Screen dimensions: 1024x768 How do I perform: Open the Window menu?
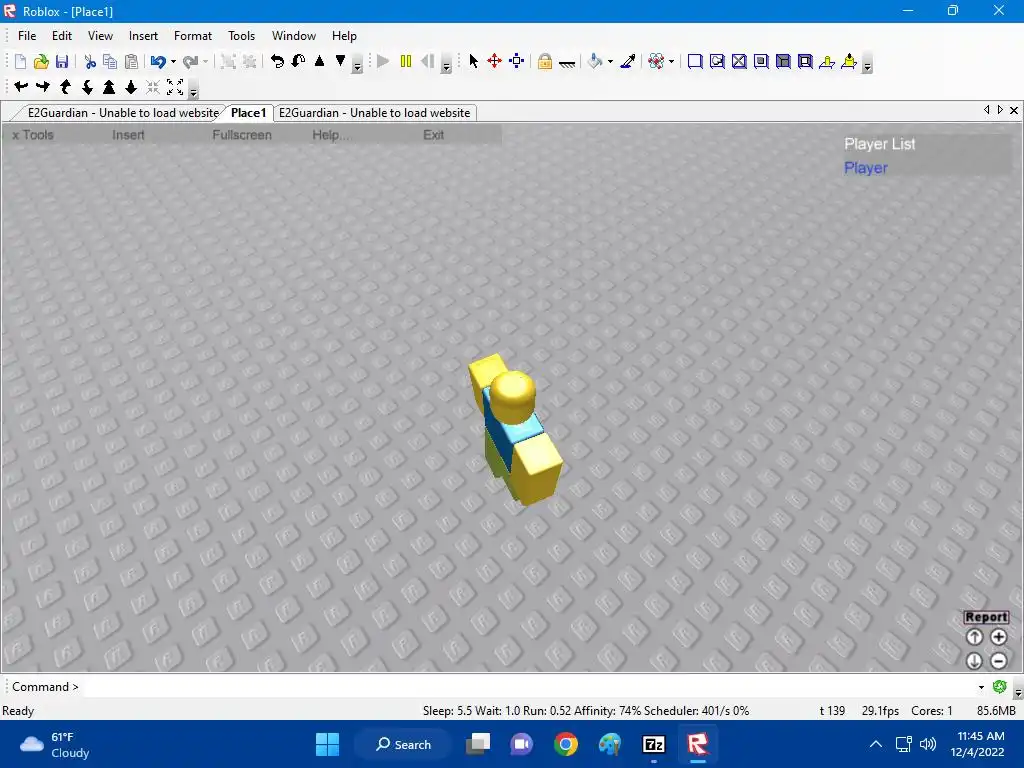pyautogui.click(x=294, y=36)
